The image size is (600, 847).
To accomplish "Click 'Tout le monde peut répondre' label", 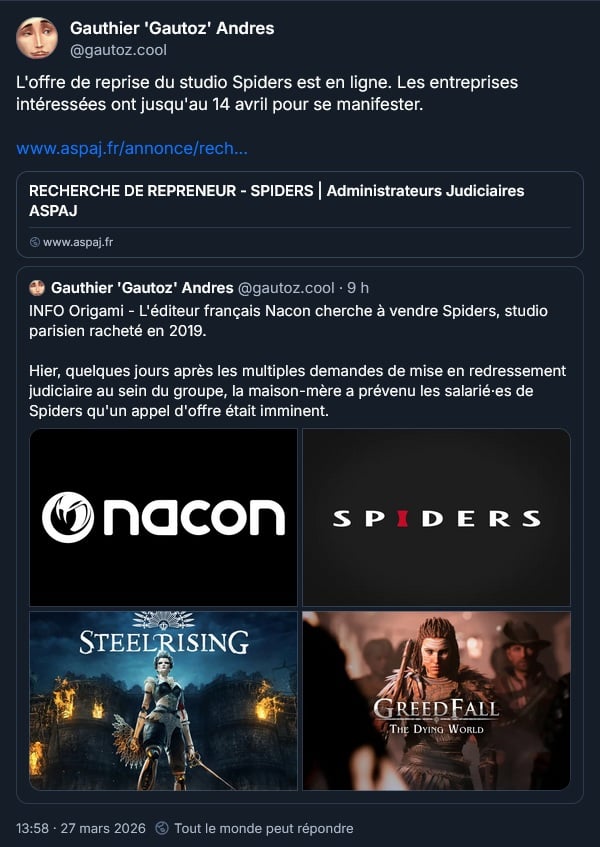I will (x=264, y=828).
